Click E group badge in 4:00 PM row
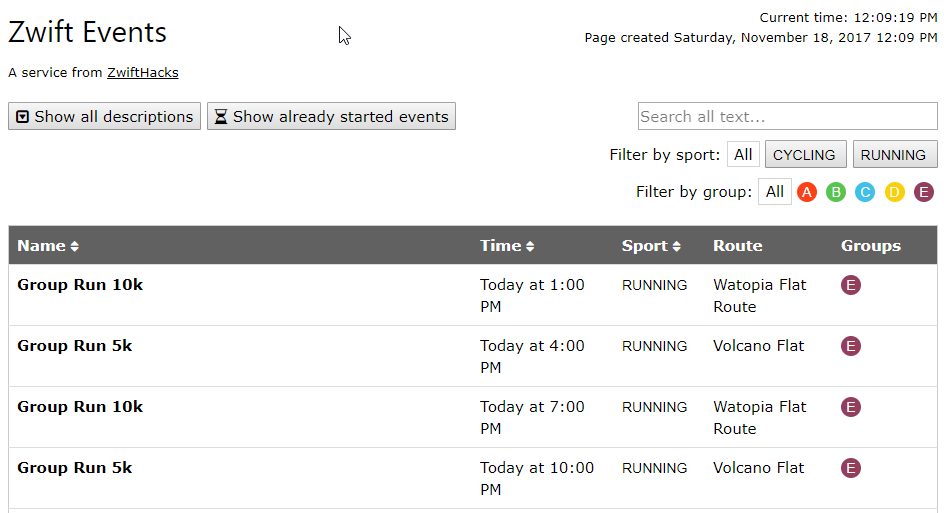 coord(851,346)
